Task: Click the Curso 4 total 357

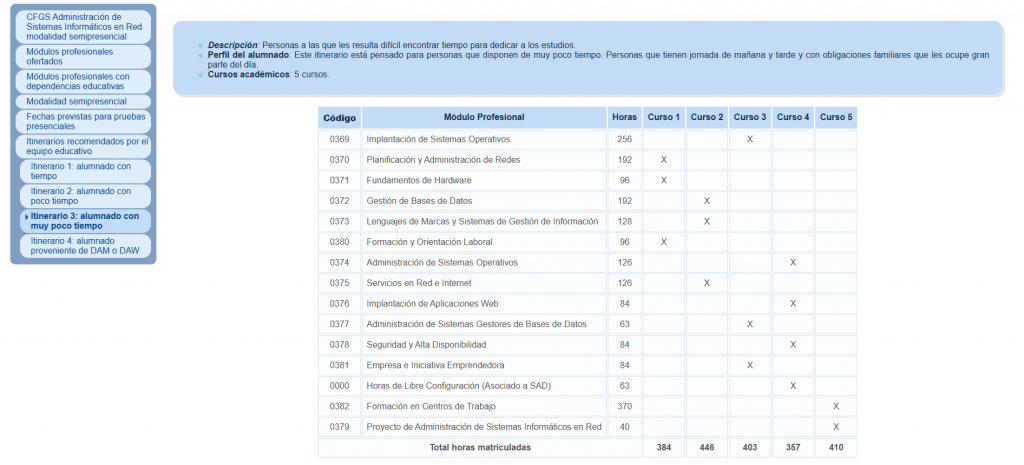Action: 793,448
